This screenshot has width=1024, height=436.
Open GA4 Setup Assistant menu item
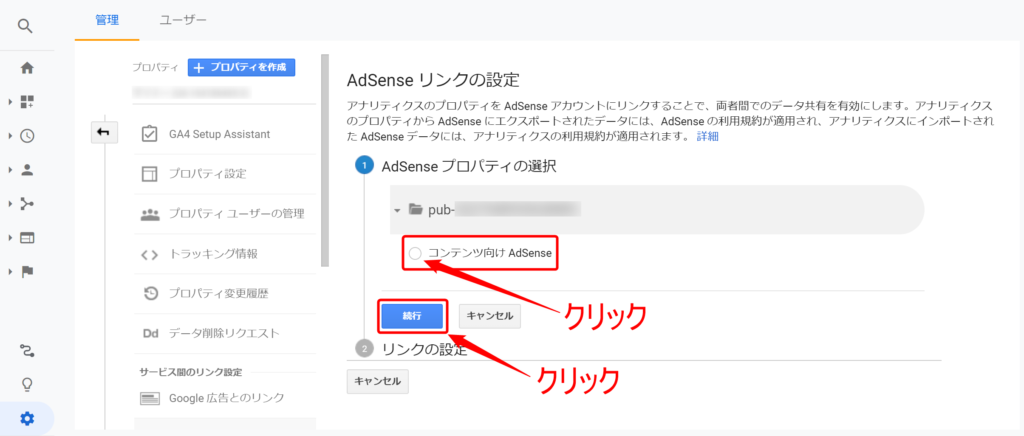tap(219, 134)
